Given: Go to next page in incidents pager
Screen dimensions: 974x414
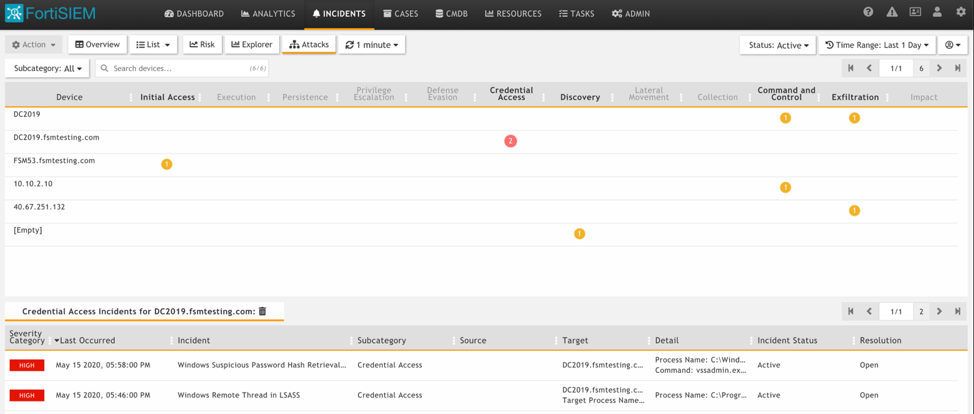Looking at the screenshot, I should (x=939, y=311).
